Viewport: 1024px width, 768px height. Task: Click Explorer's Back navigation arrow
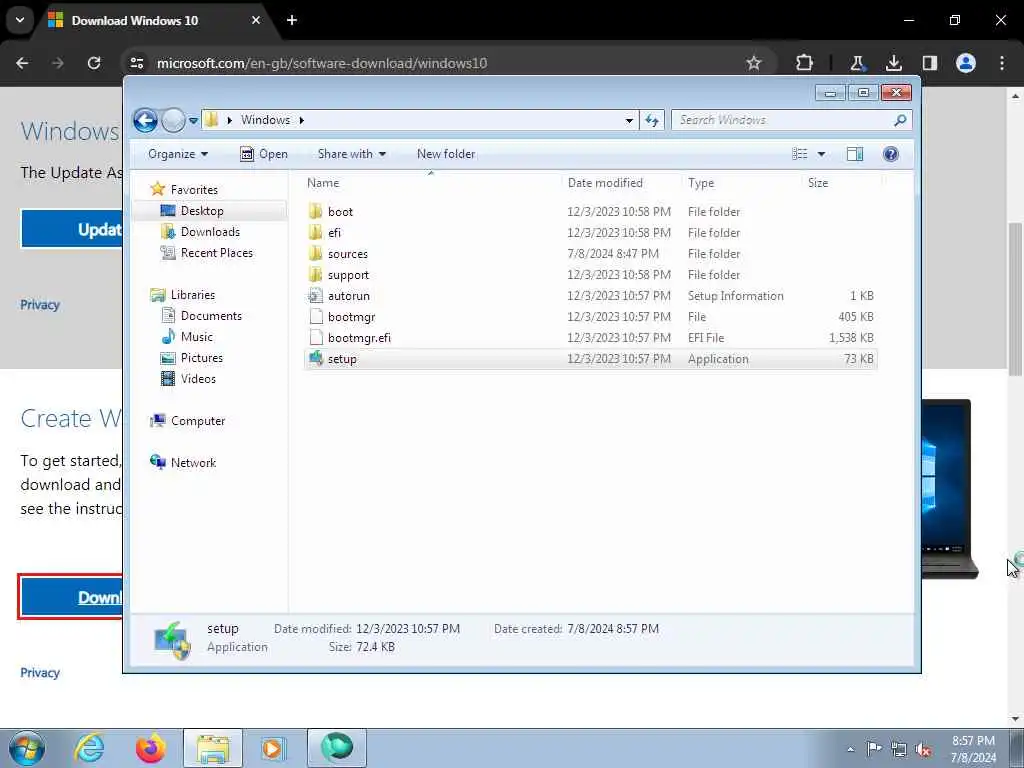[145, 120]
